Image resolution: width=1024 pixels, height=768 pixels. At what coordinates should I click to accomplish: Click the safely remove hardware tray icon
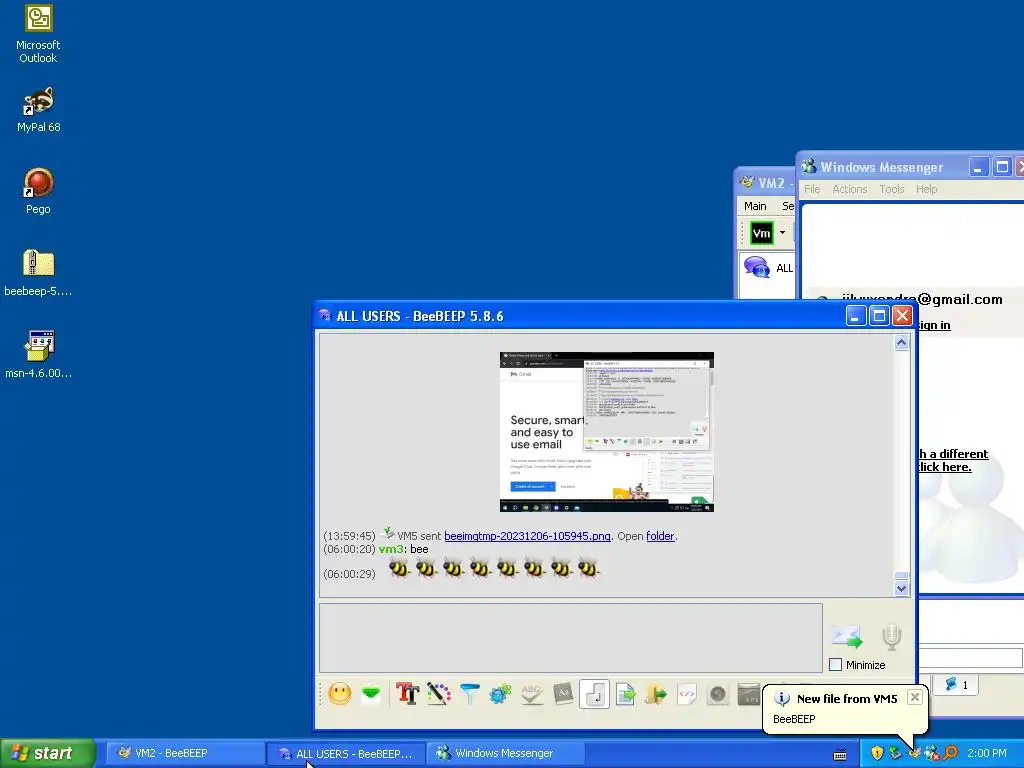coord(895,754)
